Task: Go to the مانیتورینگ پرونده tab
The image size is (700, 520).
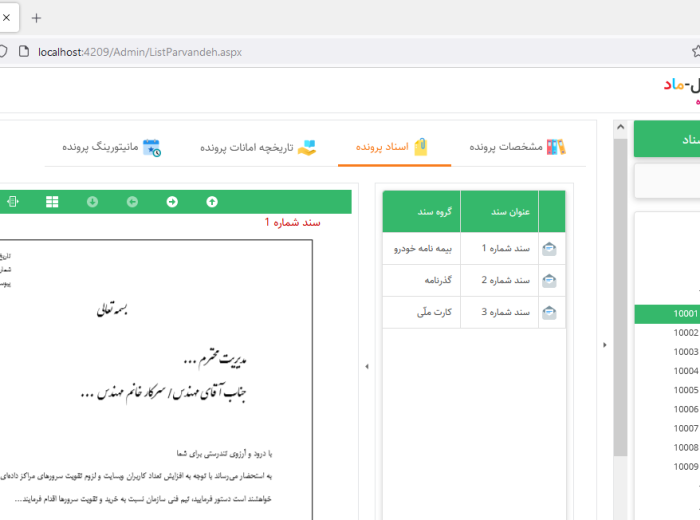Action: pyautogui.click(x=111, y=148)
